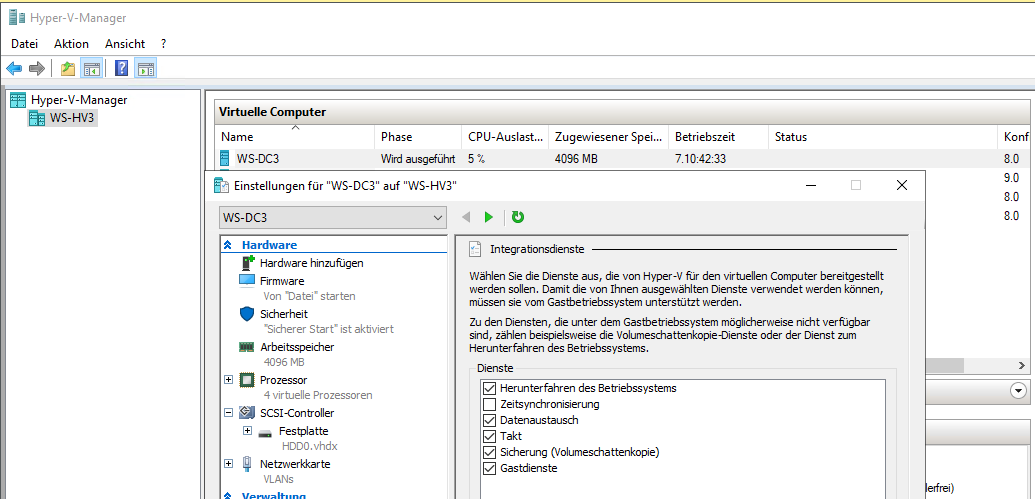The height and width of the screenshot is (499, 1035).
Task: Sort by the Status column header
Action: (882, 137)
